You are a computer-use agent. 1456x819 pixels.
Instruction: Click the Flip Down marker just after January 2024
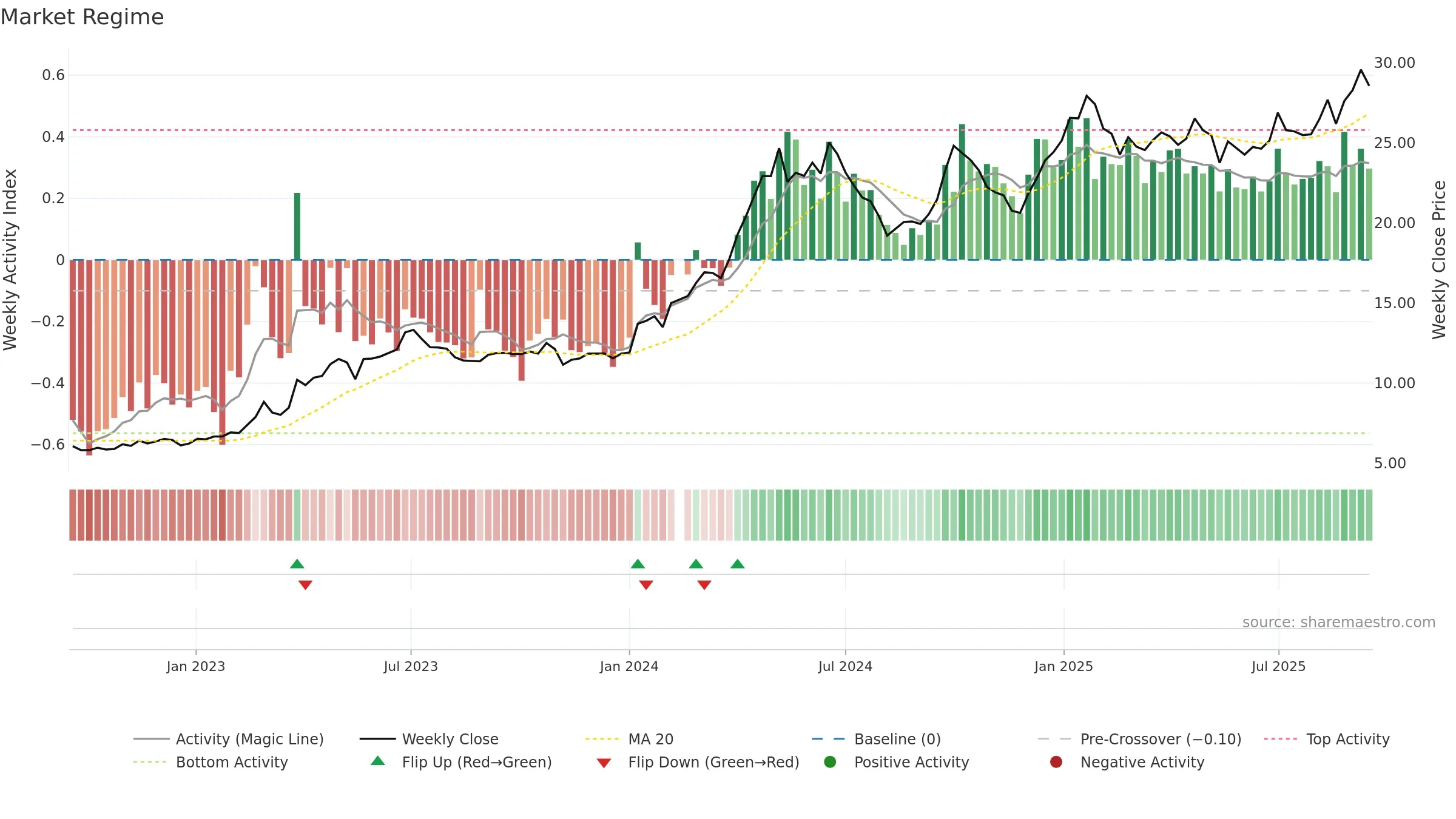[646, 585]
